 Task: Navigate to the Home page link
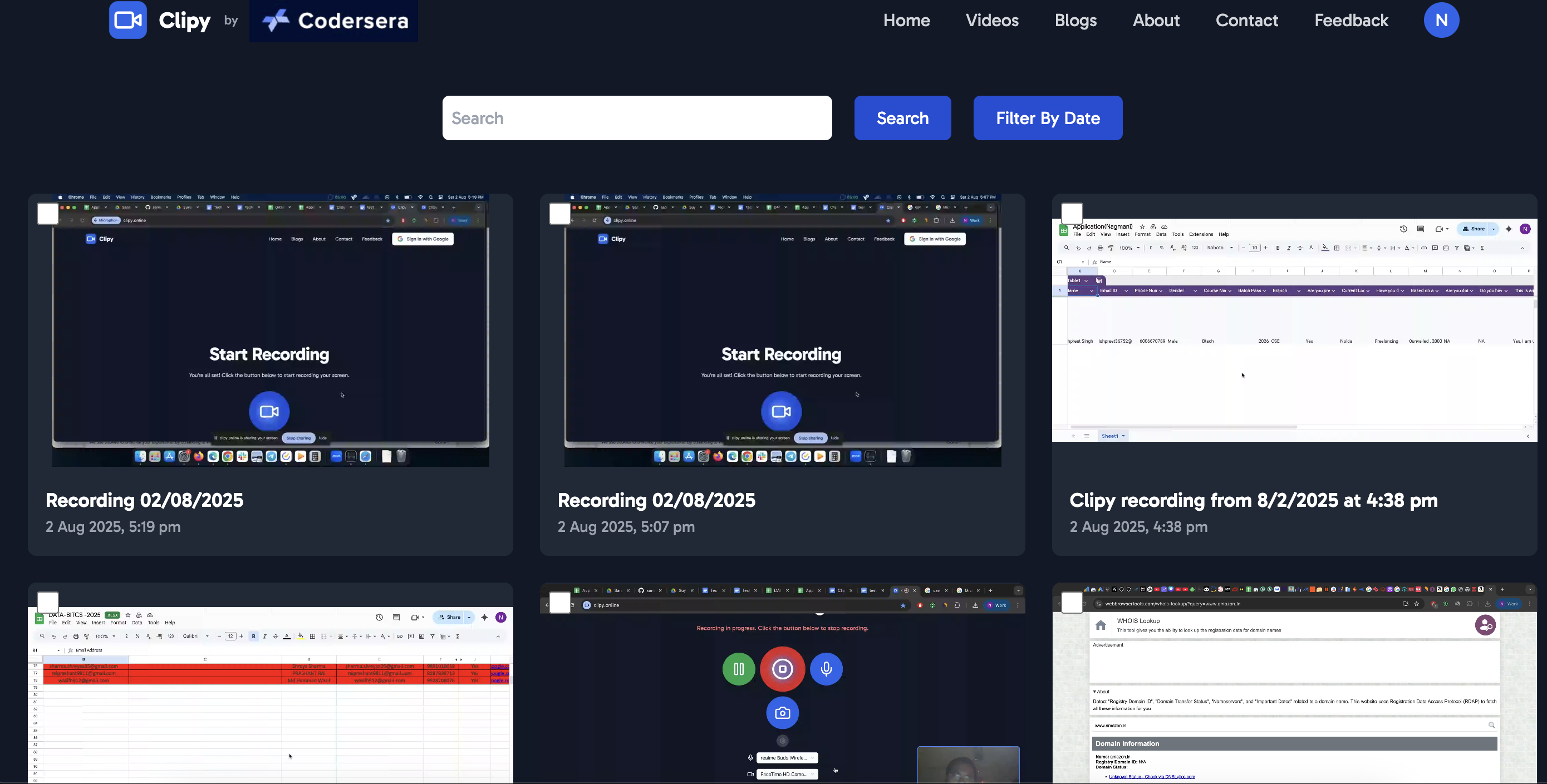pos(906,21)
